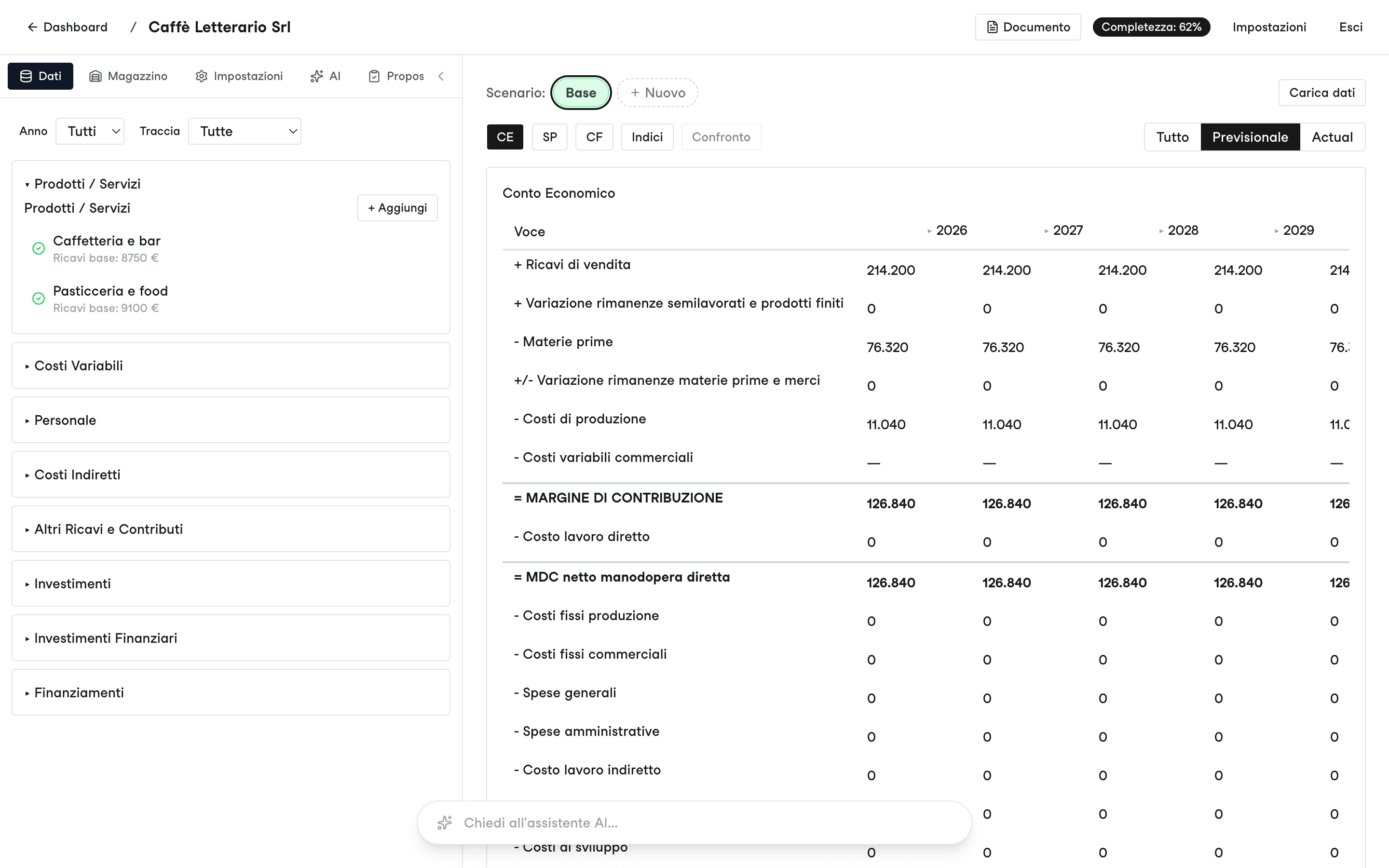Collapse the tab bar with the chevron arrow
This screenshot has width=1389, height=868.
(x=441, y=76)
